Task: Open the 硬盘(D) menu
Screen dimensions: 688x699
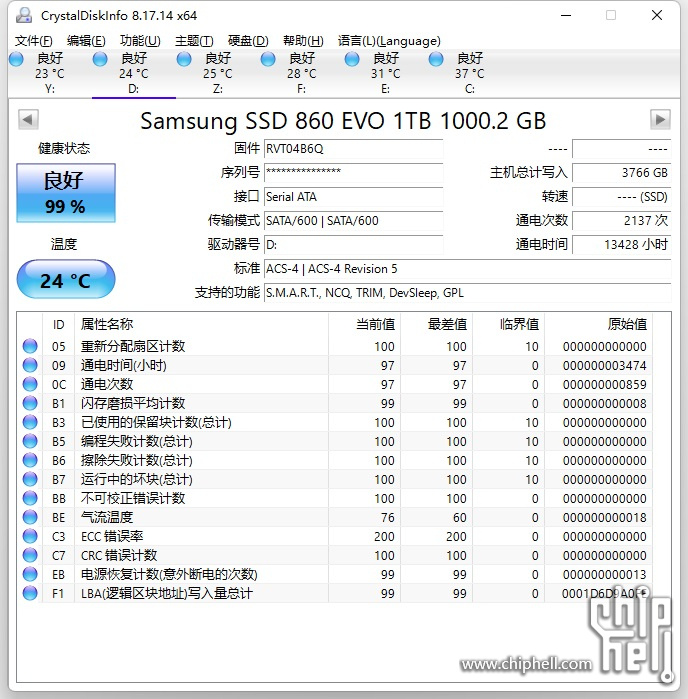Action: [248, 41]
